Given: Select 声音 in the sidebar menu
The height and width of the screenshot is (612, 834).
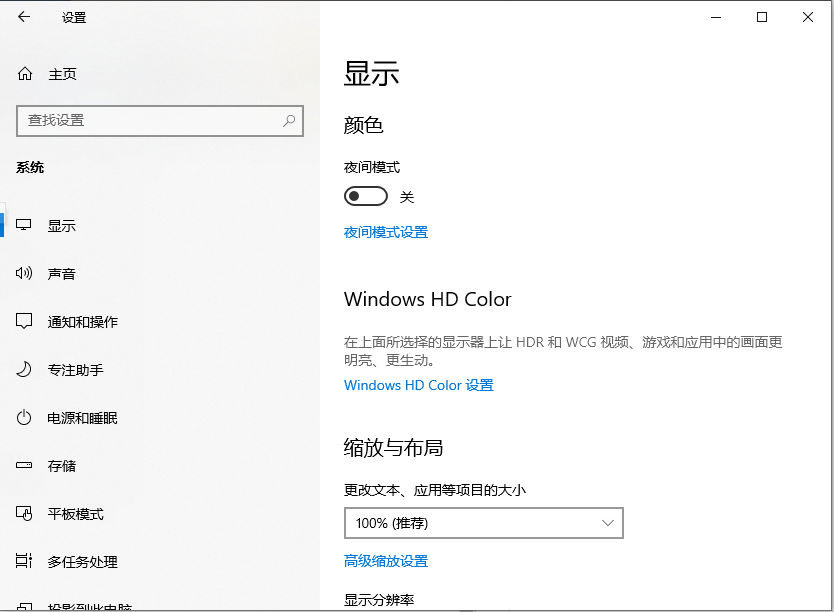Looking at the screenshot, I should (62, 274).
